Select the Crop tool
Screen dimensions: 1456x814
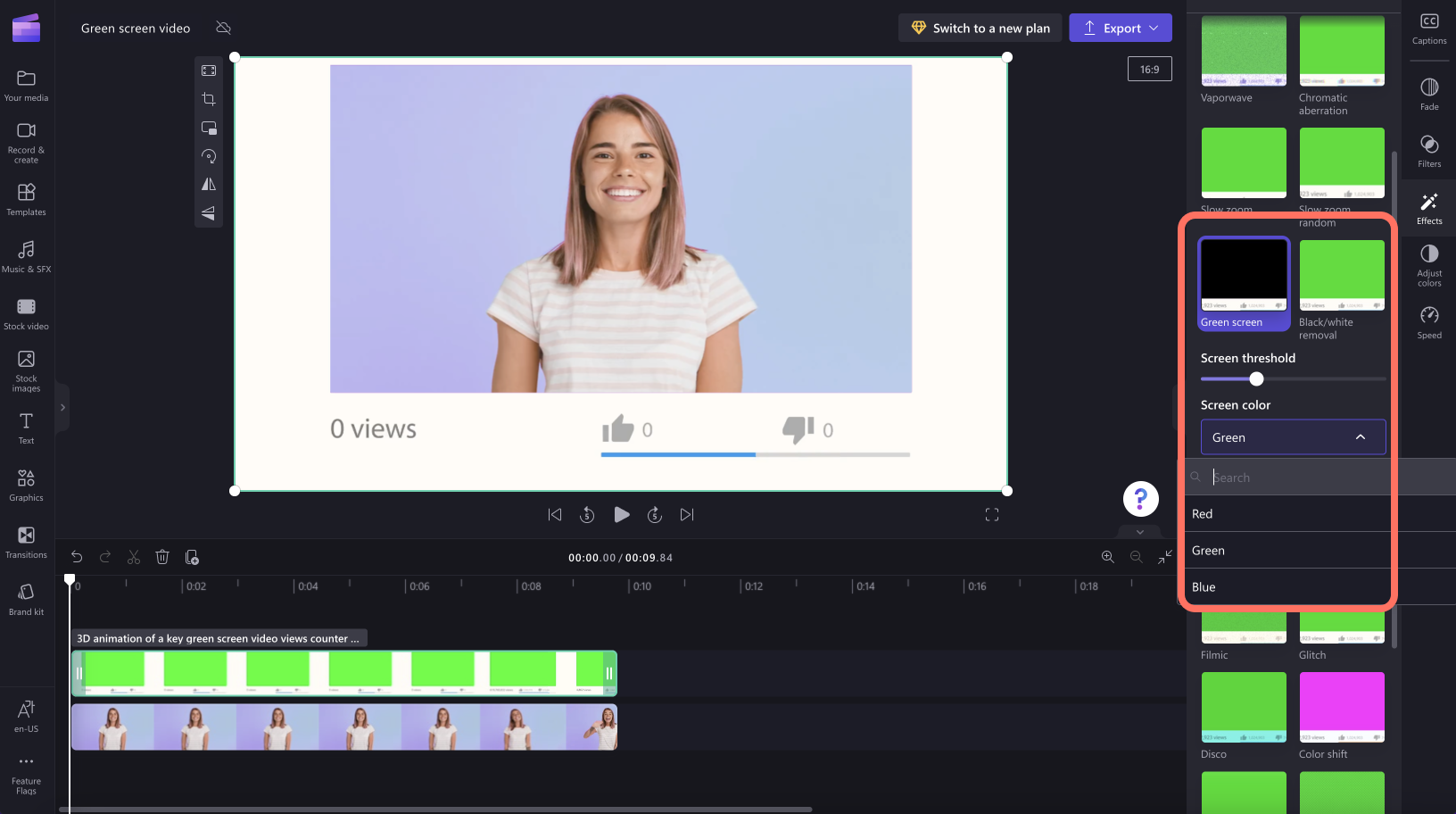tap(209, 99)
